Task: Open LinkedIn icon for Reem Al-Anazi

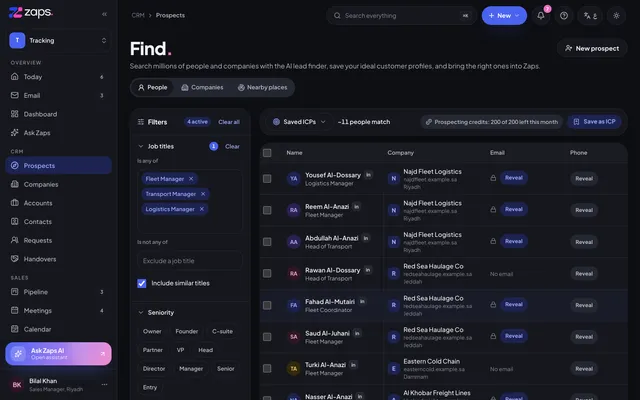Action: 356,207
